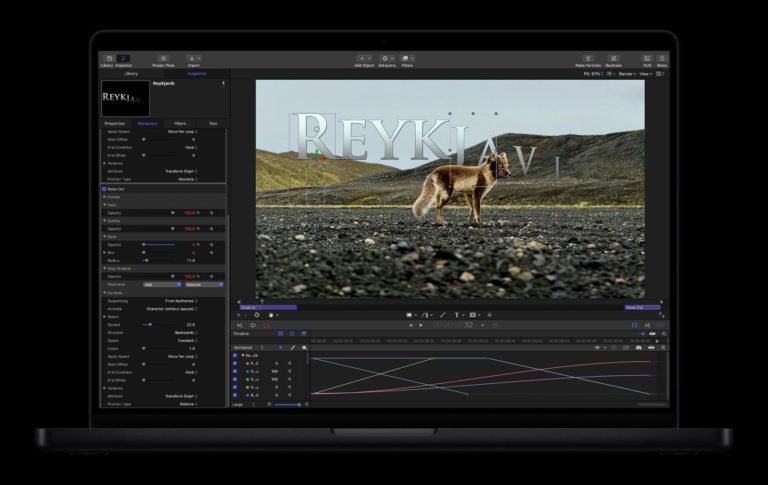
Task: Click the pencil sketch keyframes icon
Action: pos(292,347)
